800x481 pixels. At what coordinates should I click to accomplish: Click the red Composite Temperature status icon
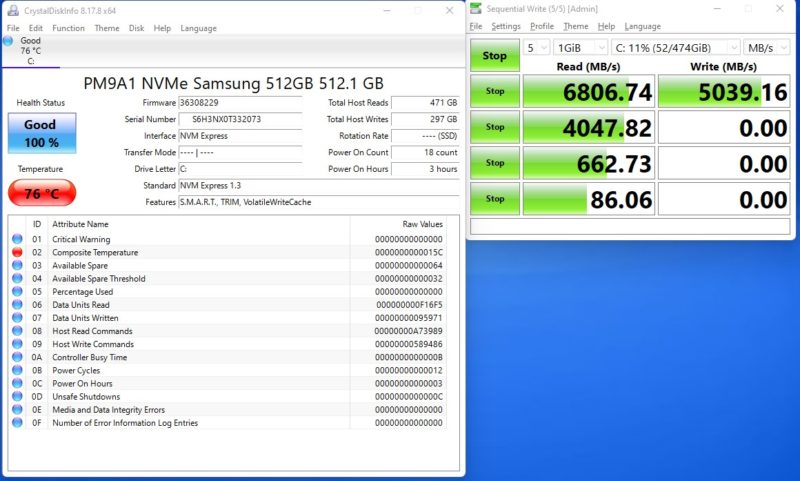16,253
